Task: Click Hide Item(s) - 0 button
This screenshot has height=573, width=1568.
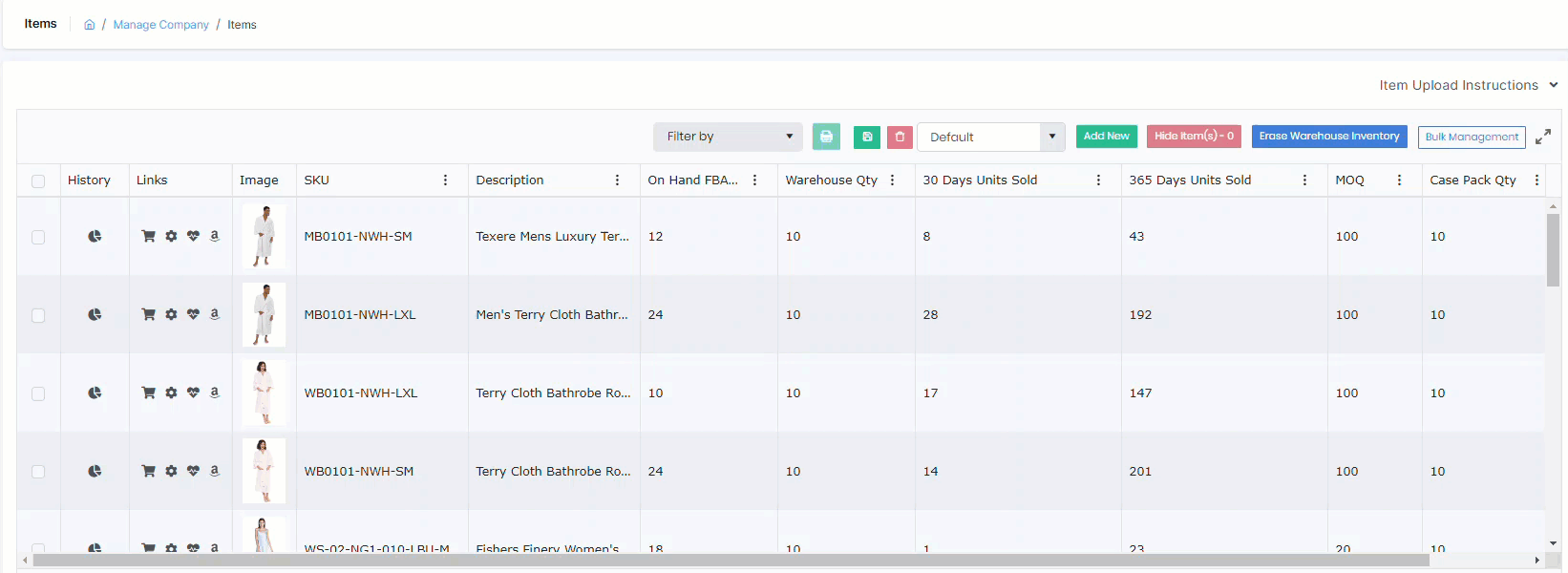Action: click(1194, 137)
